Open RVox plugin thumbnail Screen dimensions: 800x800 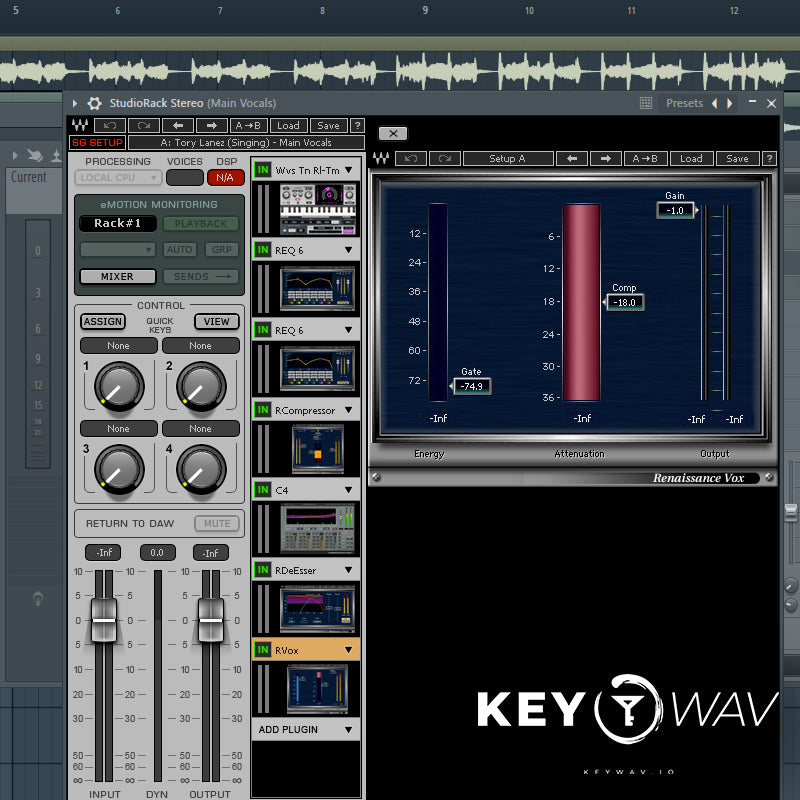[317, 689]
